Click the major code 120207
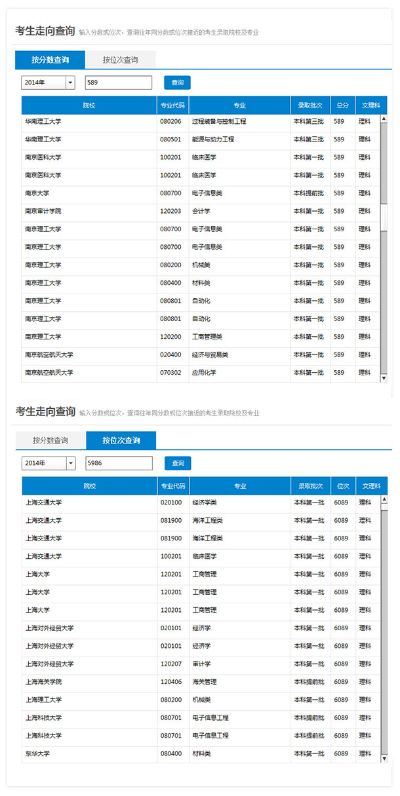400x796 pixels. [x=171, y=664]
